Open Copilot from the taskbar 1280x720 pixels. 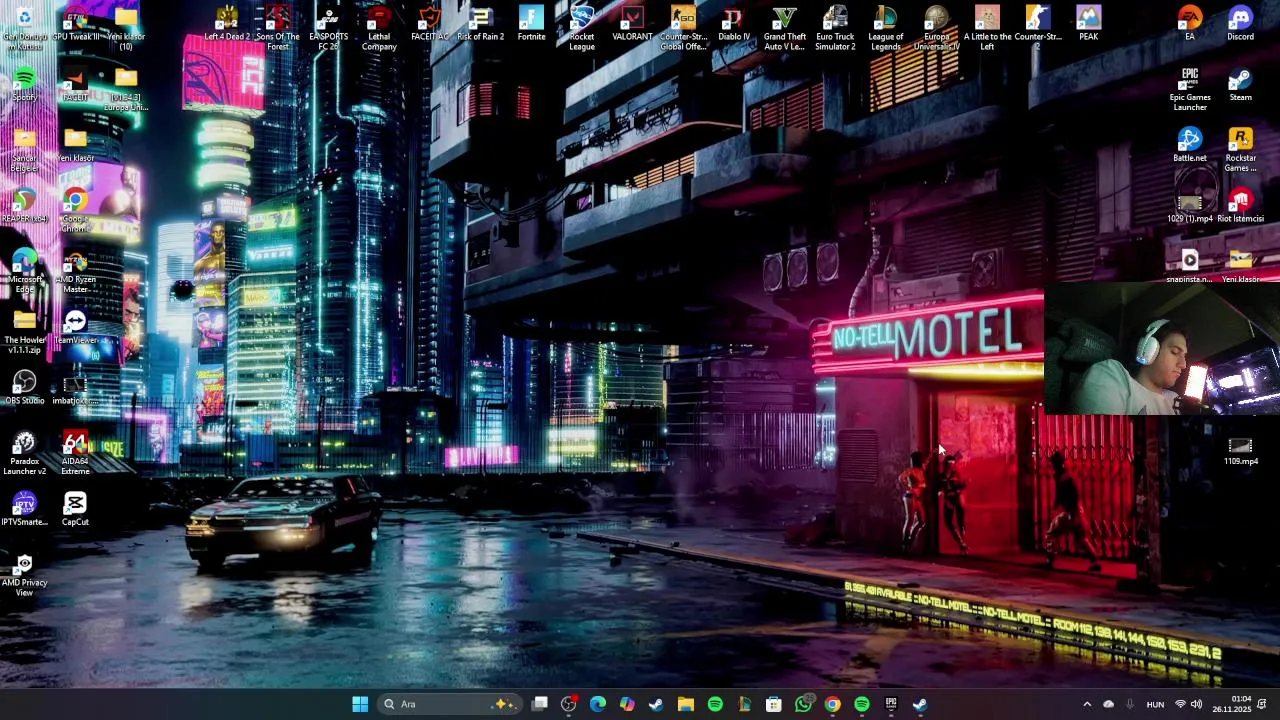tap(627, 704)
